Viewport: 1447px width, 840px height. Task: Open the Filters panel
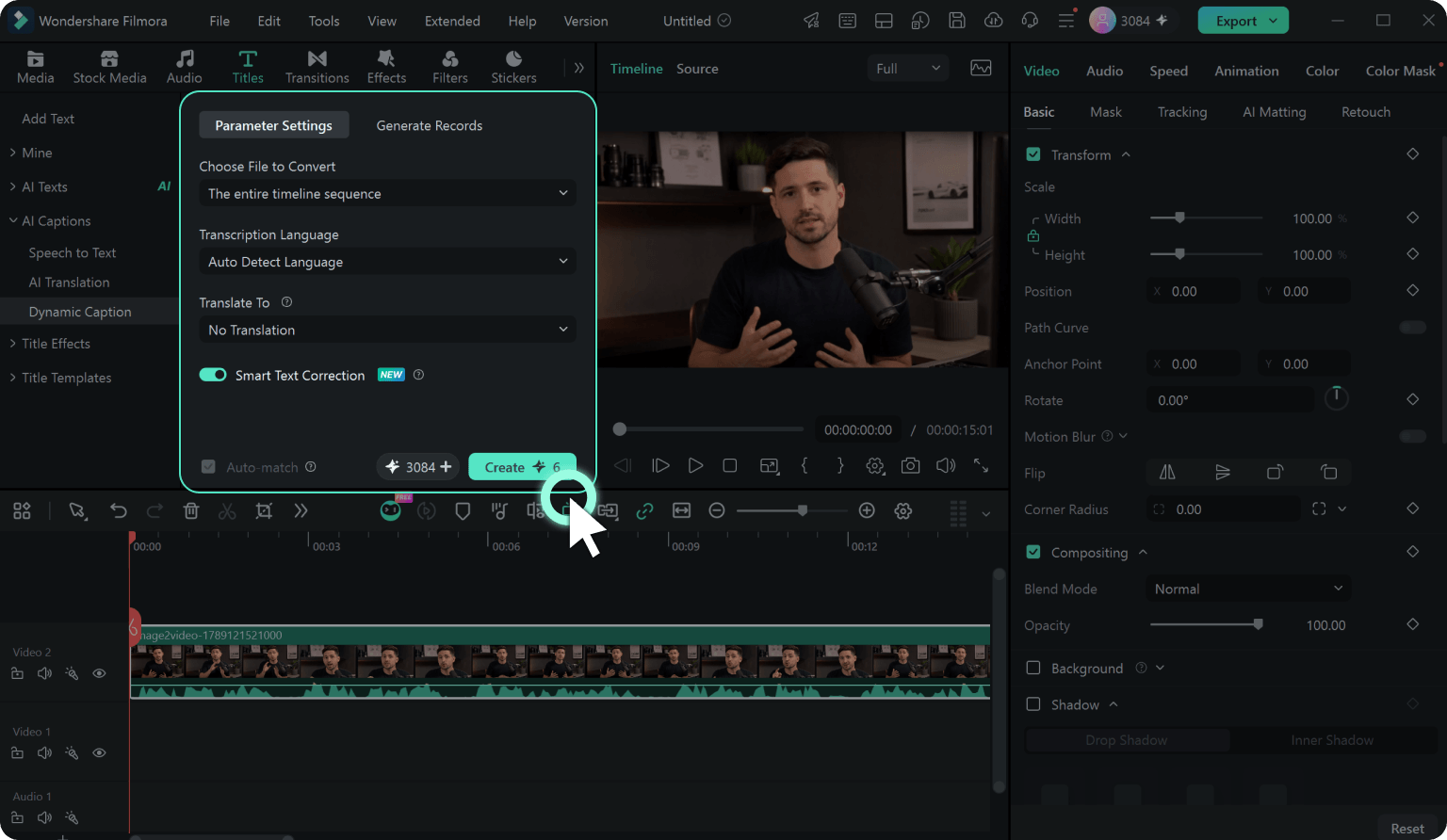pos(450,68)
